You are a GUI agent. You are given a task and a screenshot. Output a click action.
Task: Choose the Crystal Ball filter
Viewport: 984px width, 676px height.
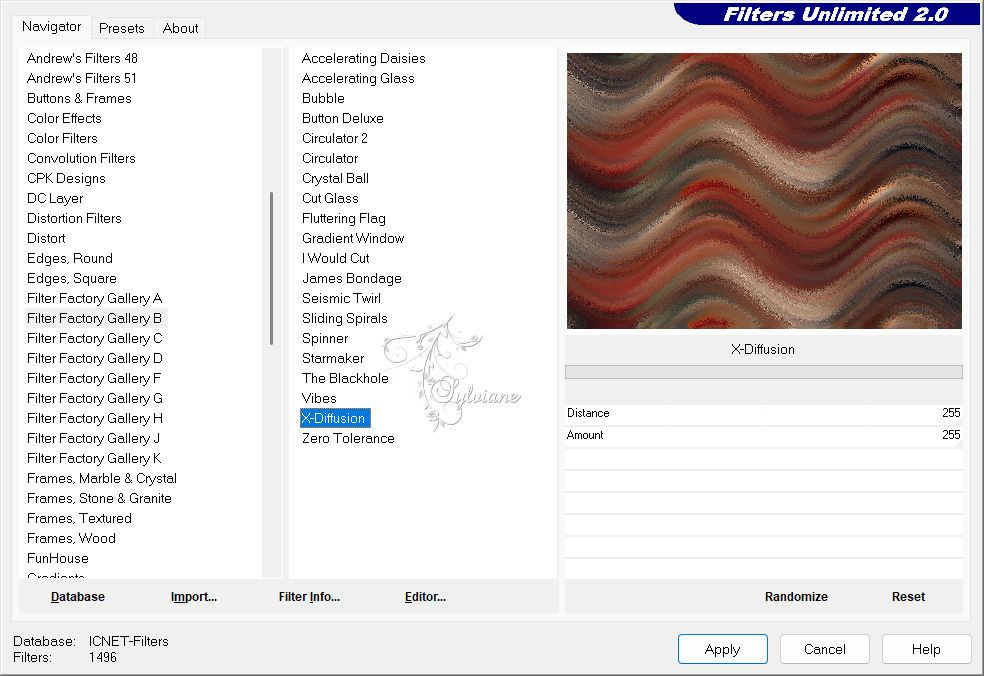[x=335, y=179]
